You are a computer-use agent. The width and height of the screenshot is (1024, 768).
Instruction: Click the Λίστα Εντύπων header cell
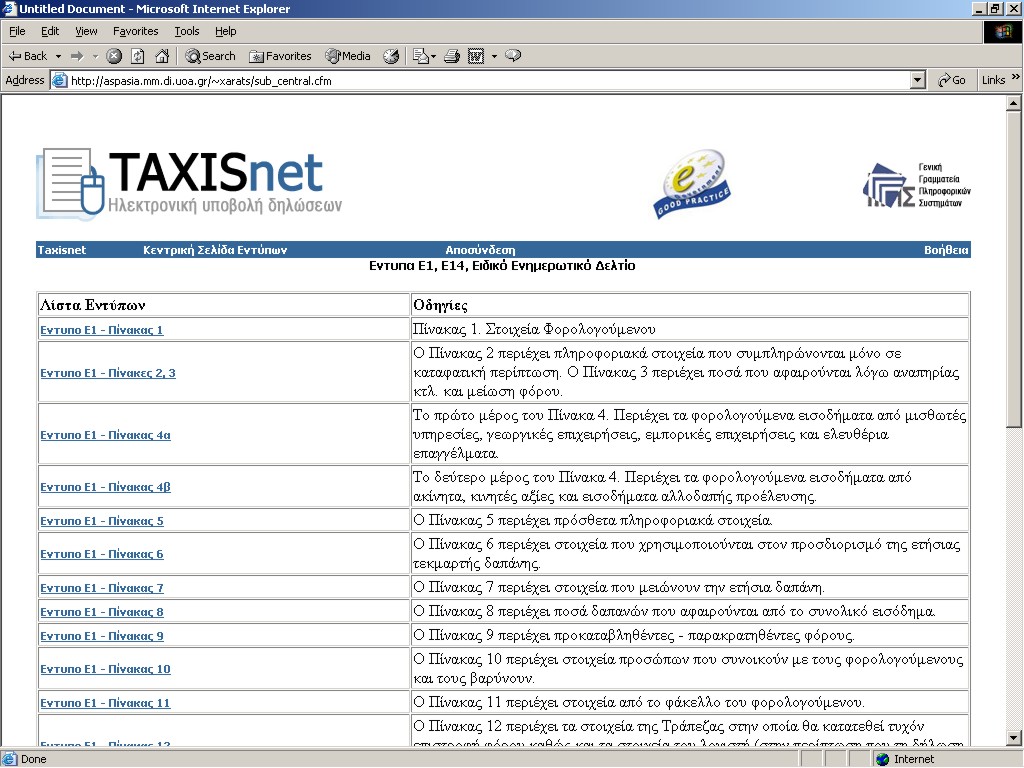click(223, 305)
